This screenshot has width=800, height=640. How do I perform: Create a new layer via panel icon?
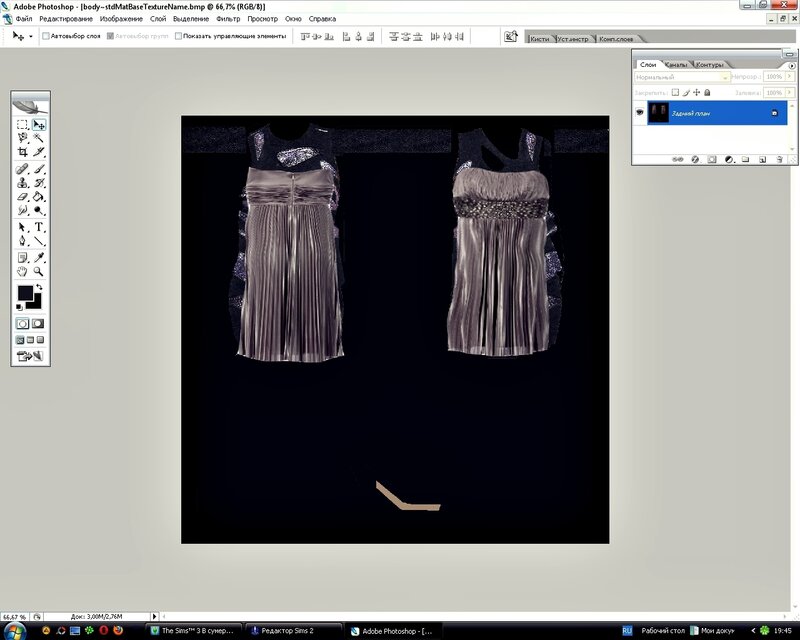pyautogui.click(x=761, y=158)
